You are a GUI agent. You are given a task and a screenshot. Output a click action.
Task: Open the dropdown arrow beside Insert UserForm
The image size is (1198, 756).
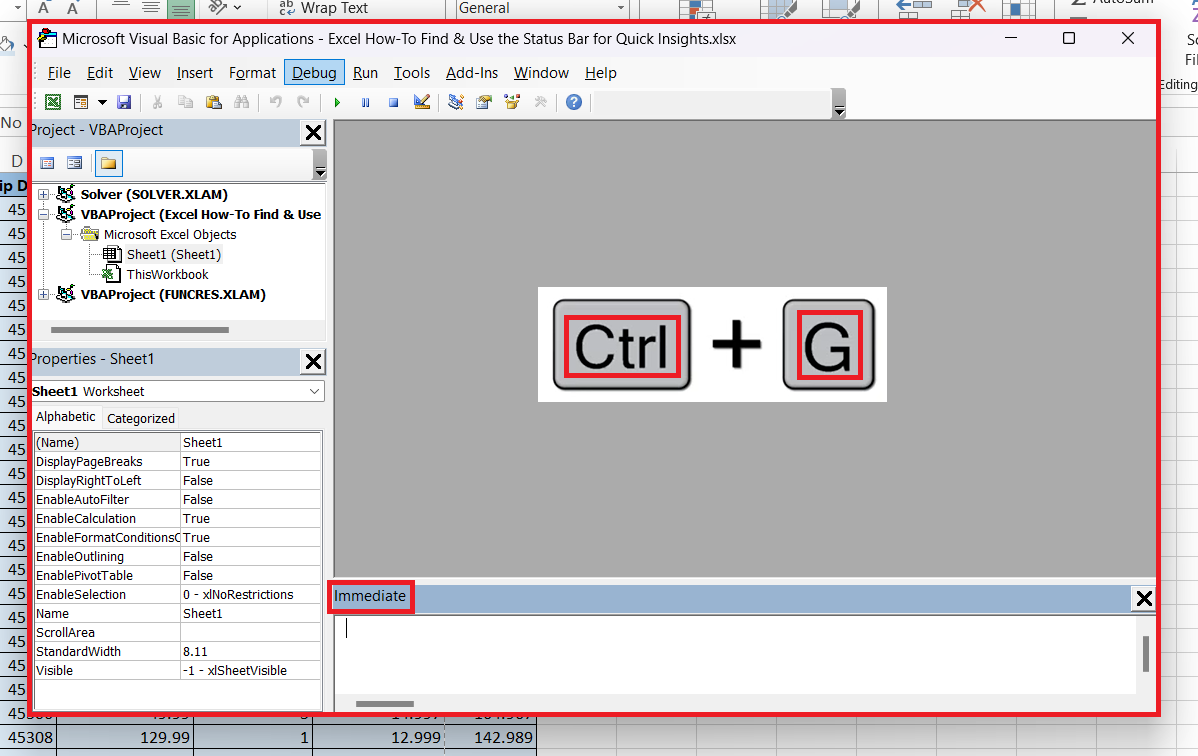click(x=102, y=102)
